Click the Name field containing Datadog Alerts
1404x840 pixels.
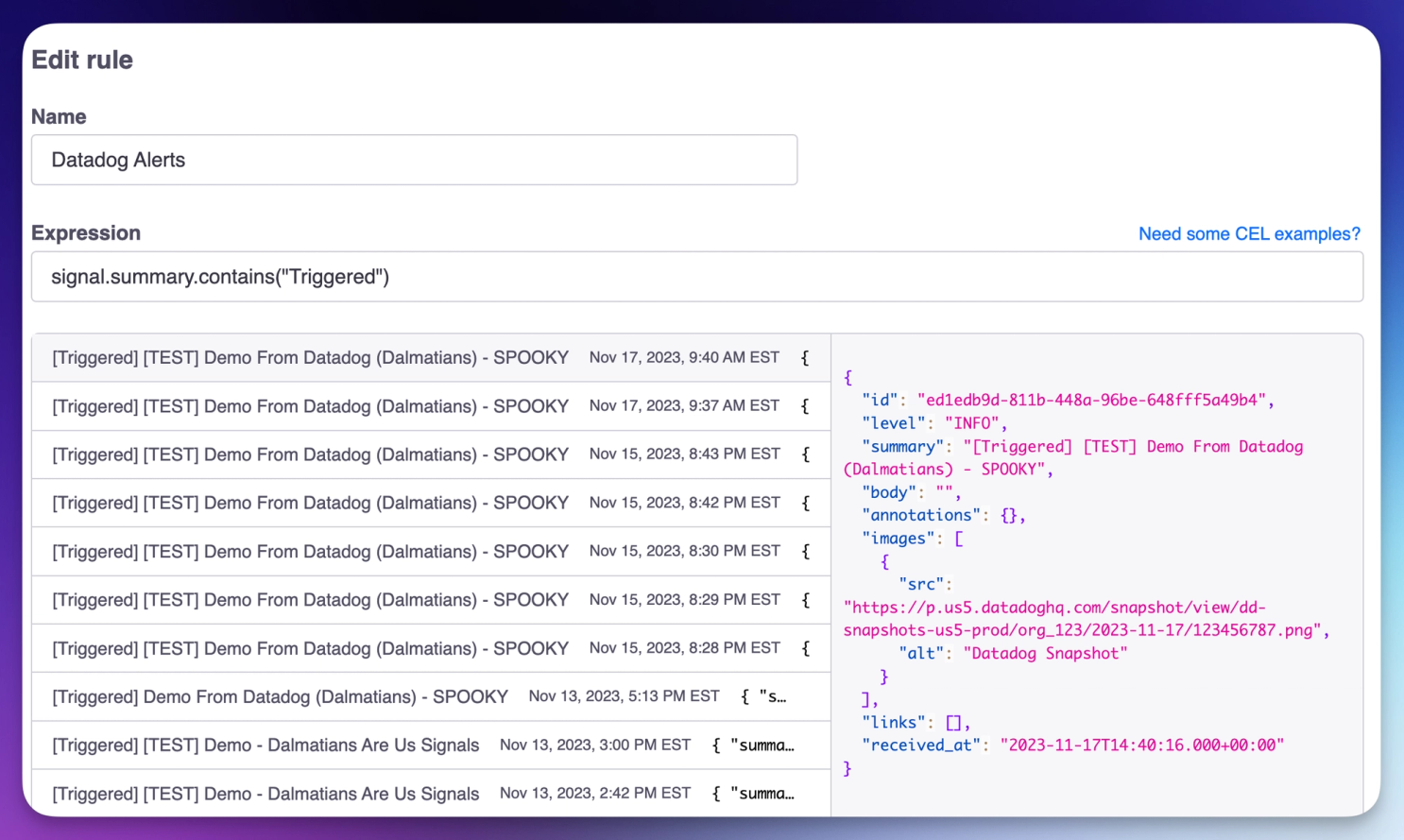coord(414,160)
